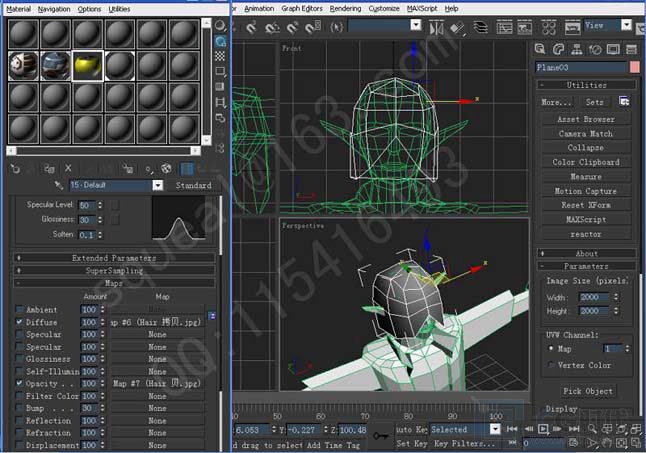This screenshot has height=453, width=646.
Task: Open the Rendering menu
Action: click(345, 8)
